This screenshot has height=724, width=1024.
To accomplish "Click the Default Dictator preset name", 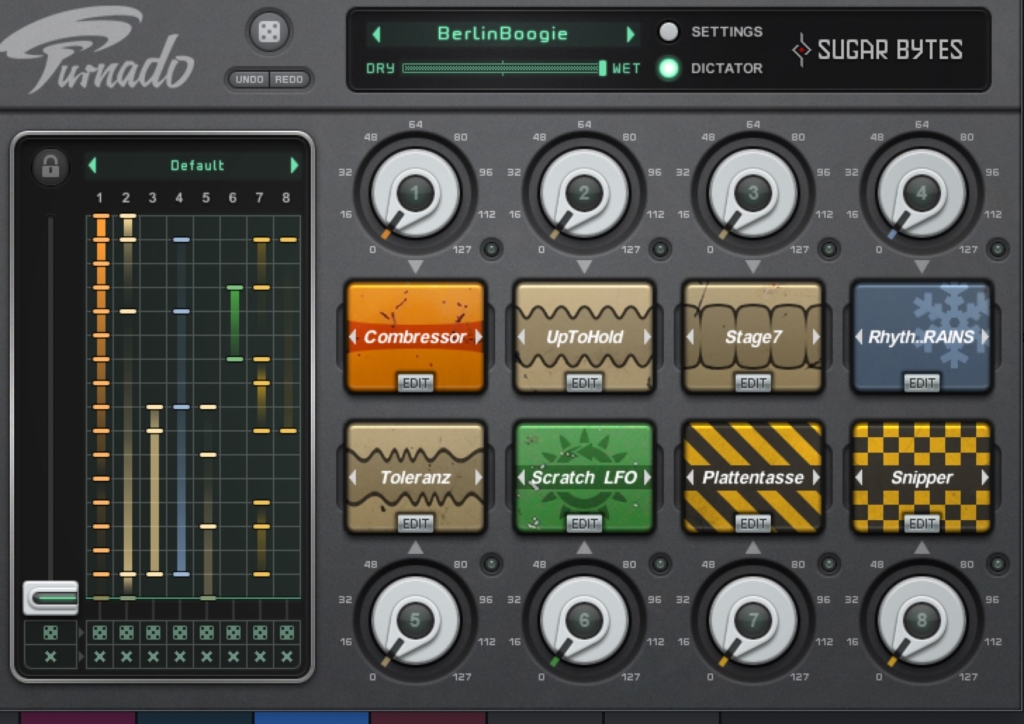I will pyautogui.click(x=196, y=165).
